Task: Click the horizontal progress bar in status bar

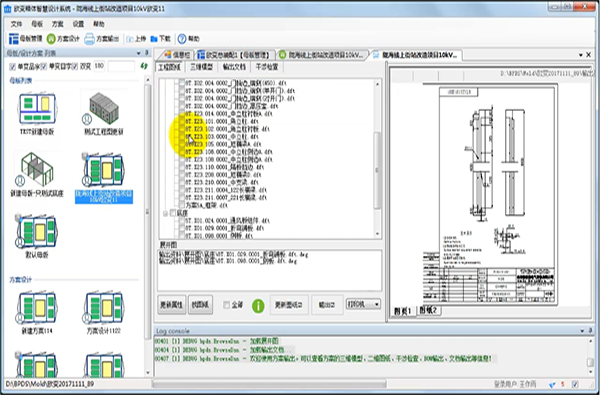Action: point(269,384)
